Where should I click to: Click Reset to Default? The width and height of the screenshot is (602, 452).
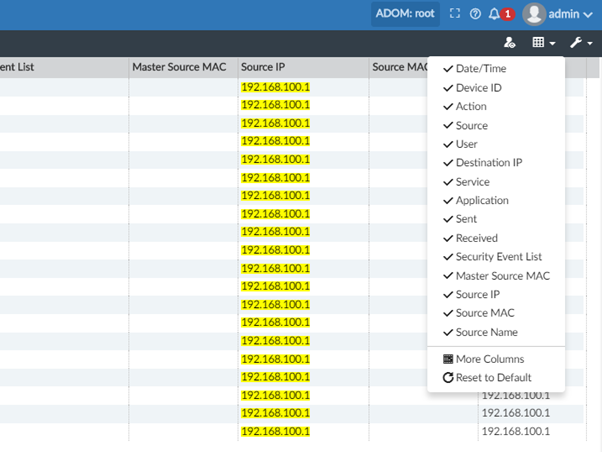click(x=493, y=378)
